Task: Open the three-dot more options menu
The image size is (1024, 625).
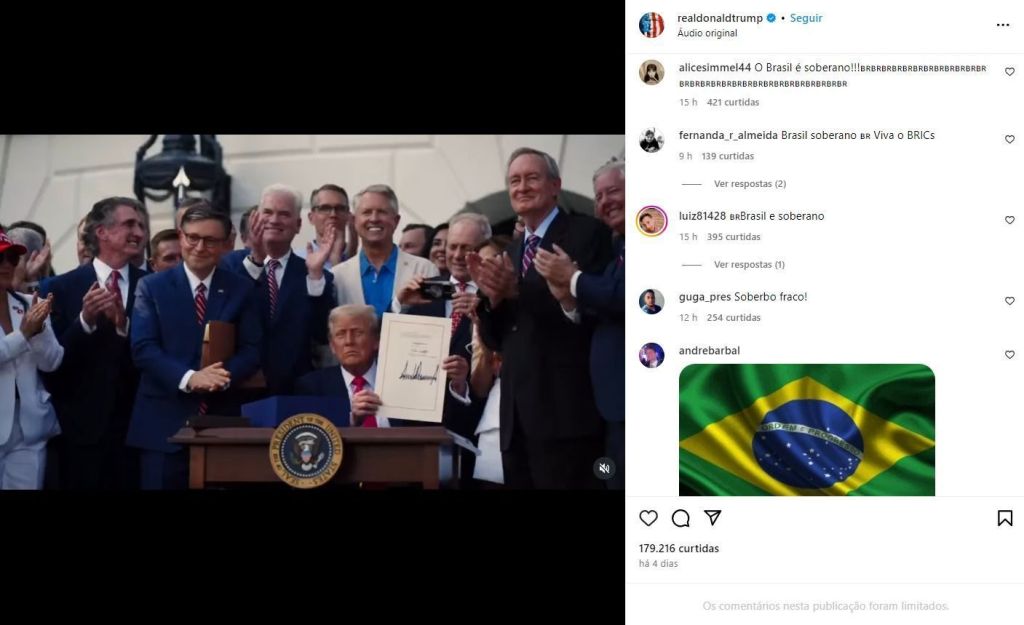Action: click(x=1003, y=25)
